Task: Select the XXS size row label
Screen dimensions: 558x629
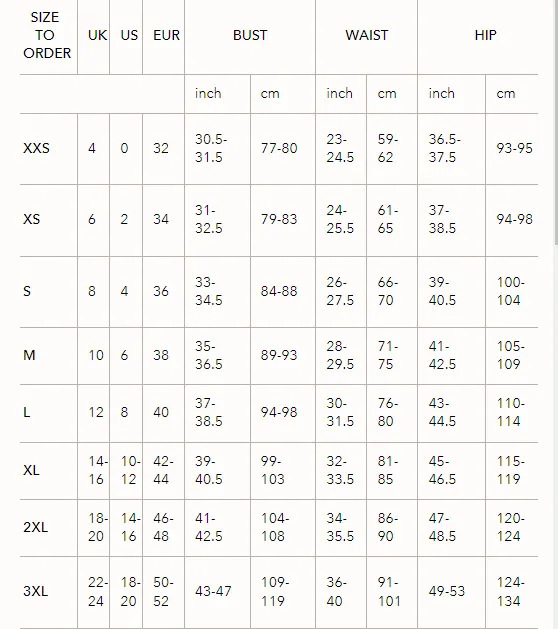Action: 37,148
